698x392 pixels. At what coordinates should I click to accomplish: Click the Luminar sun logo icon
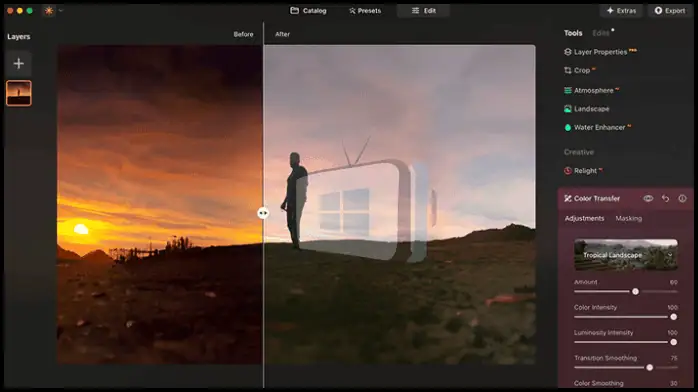49,11
